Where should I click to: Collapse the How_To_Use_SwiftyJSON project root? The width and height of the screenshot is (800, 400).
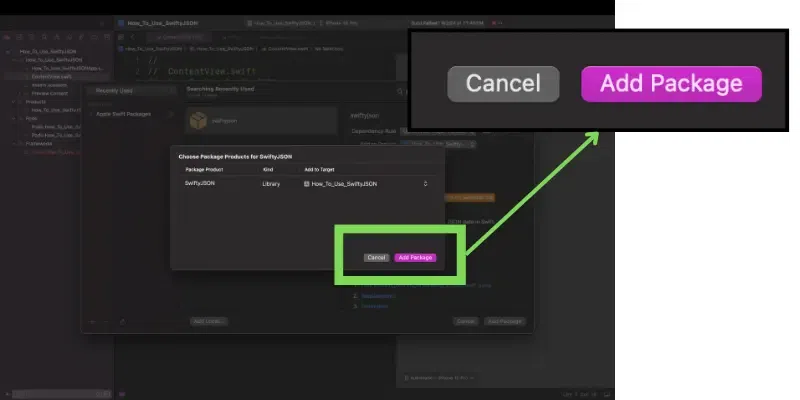(8, 52)
